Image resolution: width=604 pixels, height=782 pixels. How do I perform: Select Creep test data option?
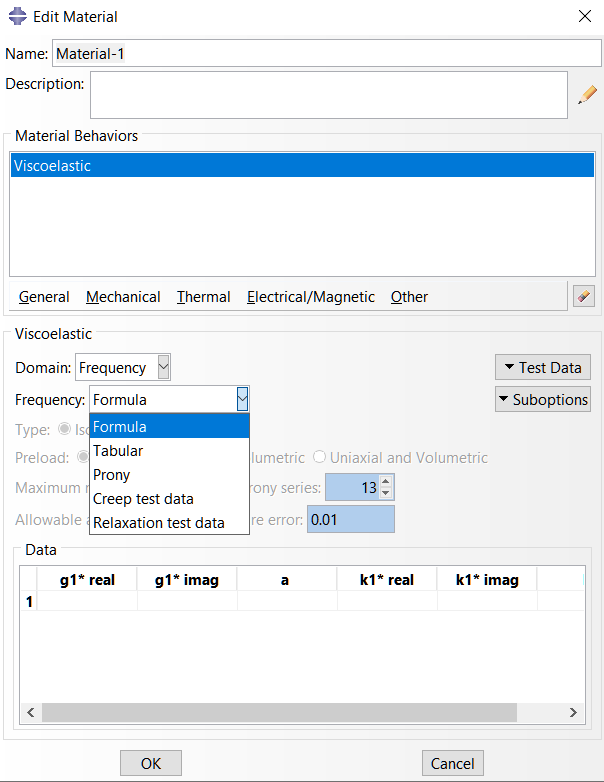(x=143, y=499)
